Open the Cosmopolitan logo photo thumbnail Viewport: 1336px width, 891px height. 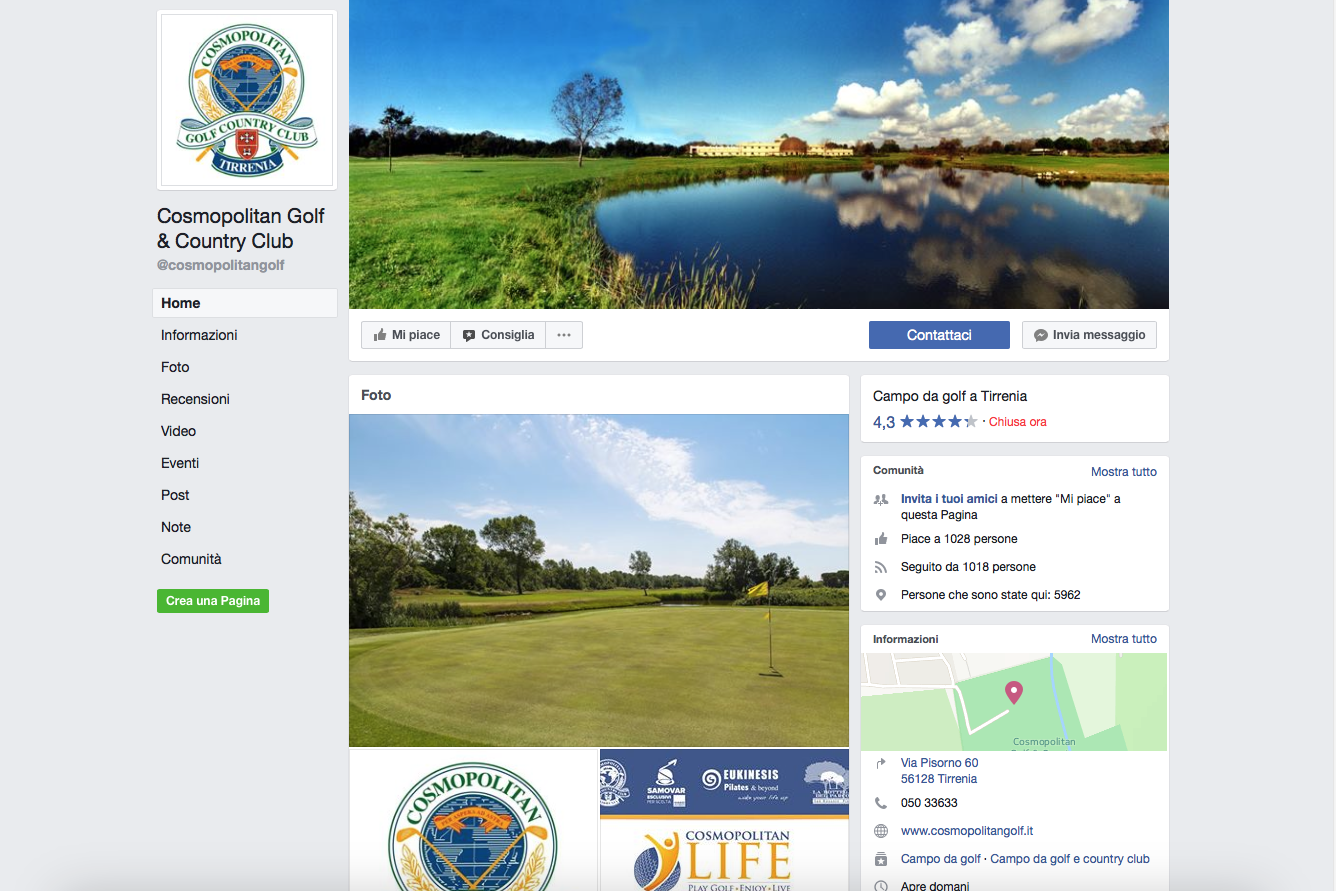[x=473, y=820]
